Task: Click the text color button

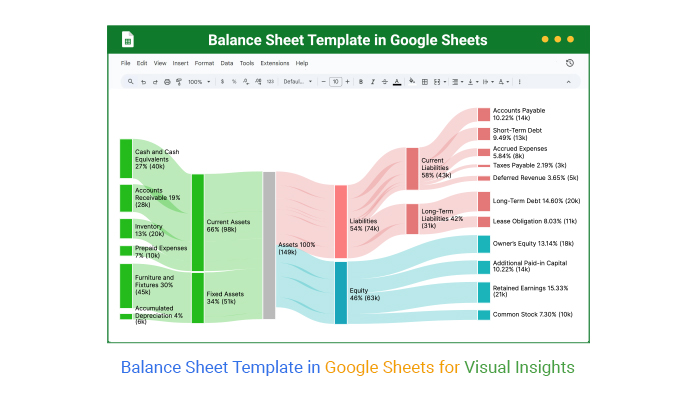Action: [x=398, y=82]
